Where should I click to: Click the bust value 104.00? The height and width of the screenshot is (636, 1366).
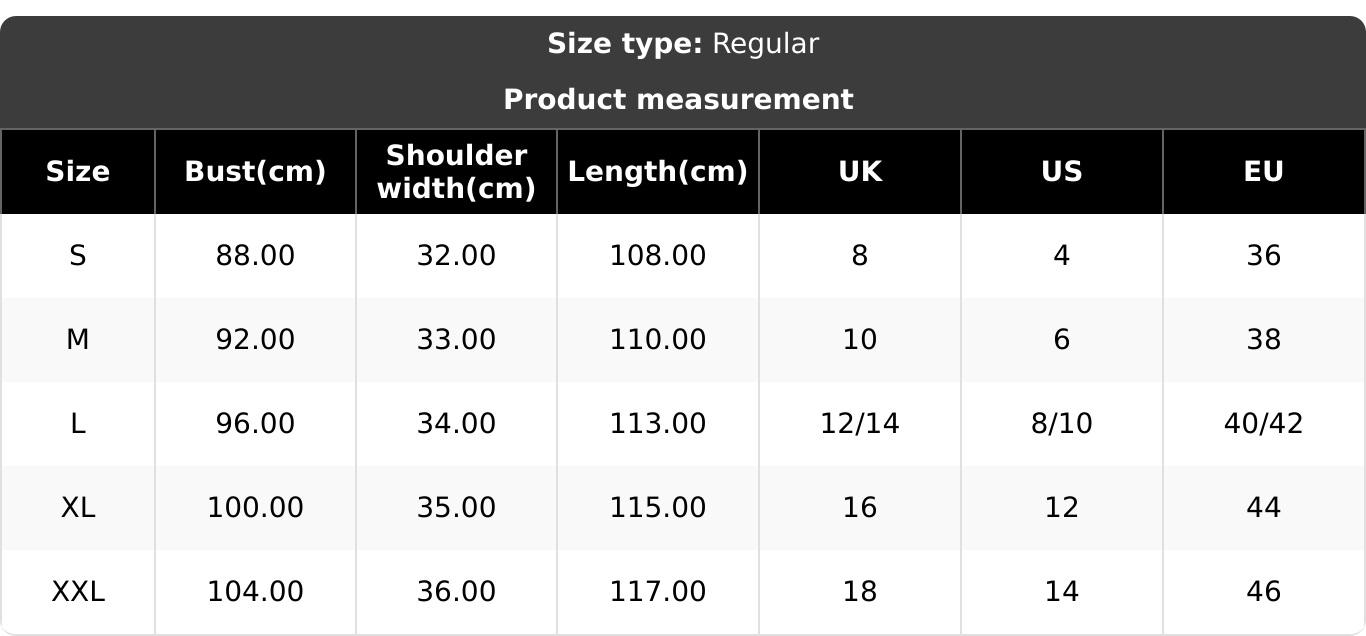coord(255,592)
